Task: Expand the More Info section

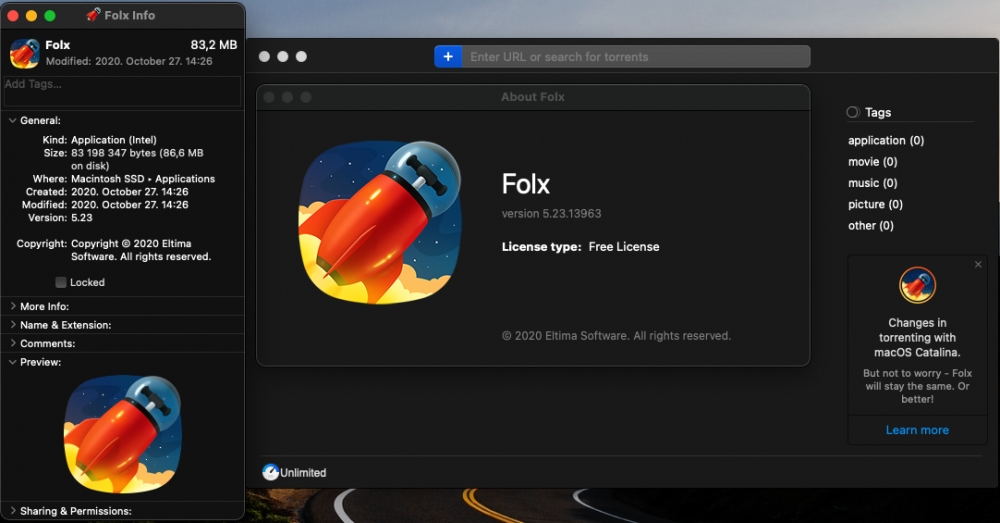Action: point(12,306)
